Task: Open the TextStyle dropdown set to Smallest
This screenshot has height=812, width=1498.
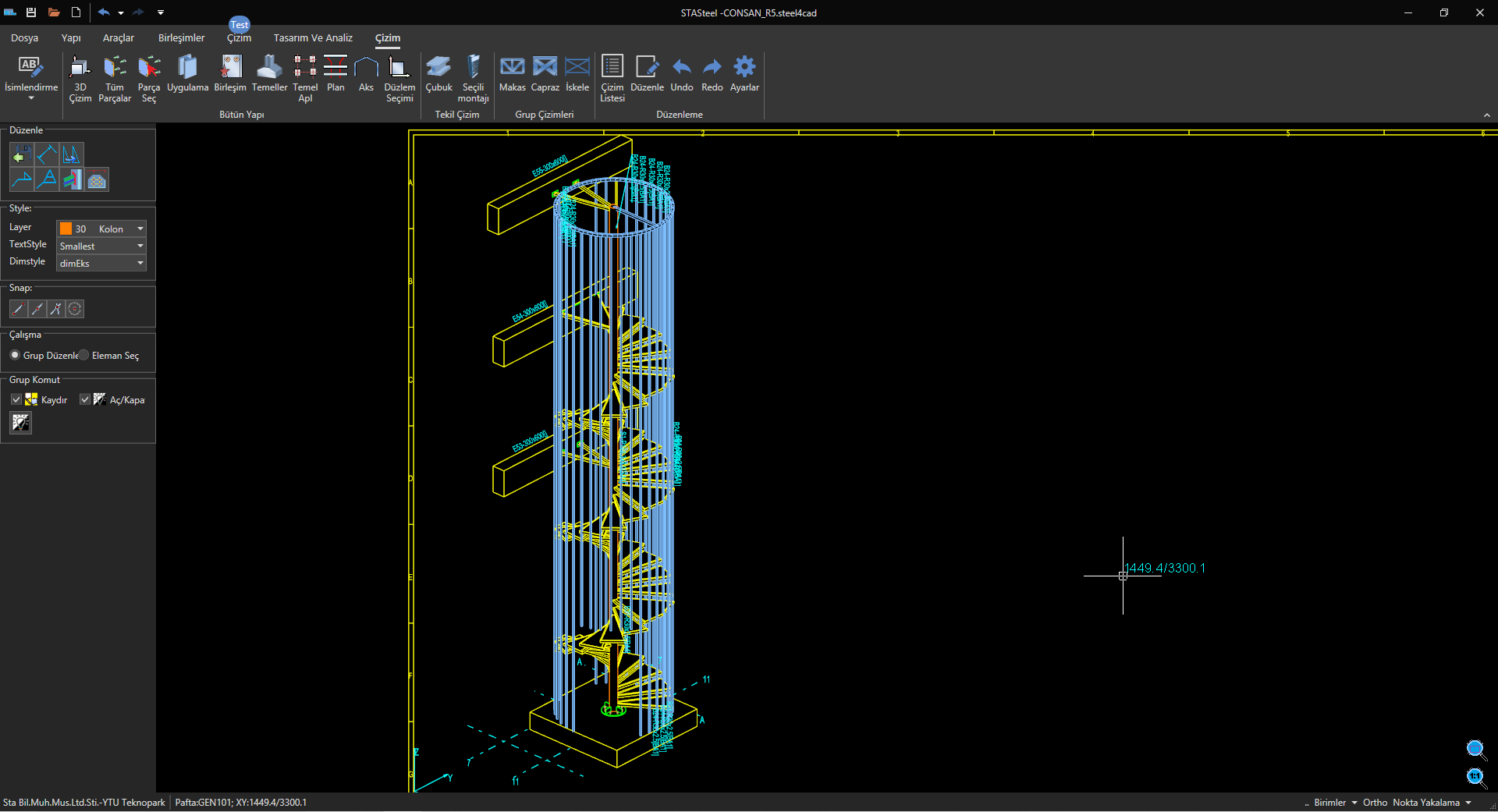Action: [x=140, y=246]
